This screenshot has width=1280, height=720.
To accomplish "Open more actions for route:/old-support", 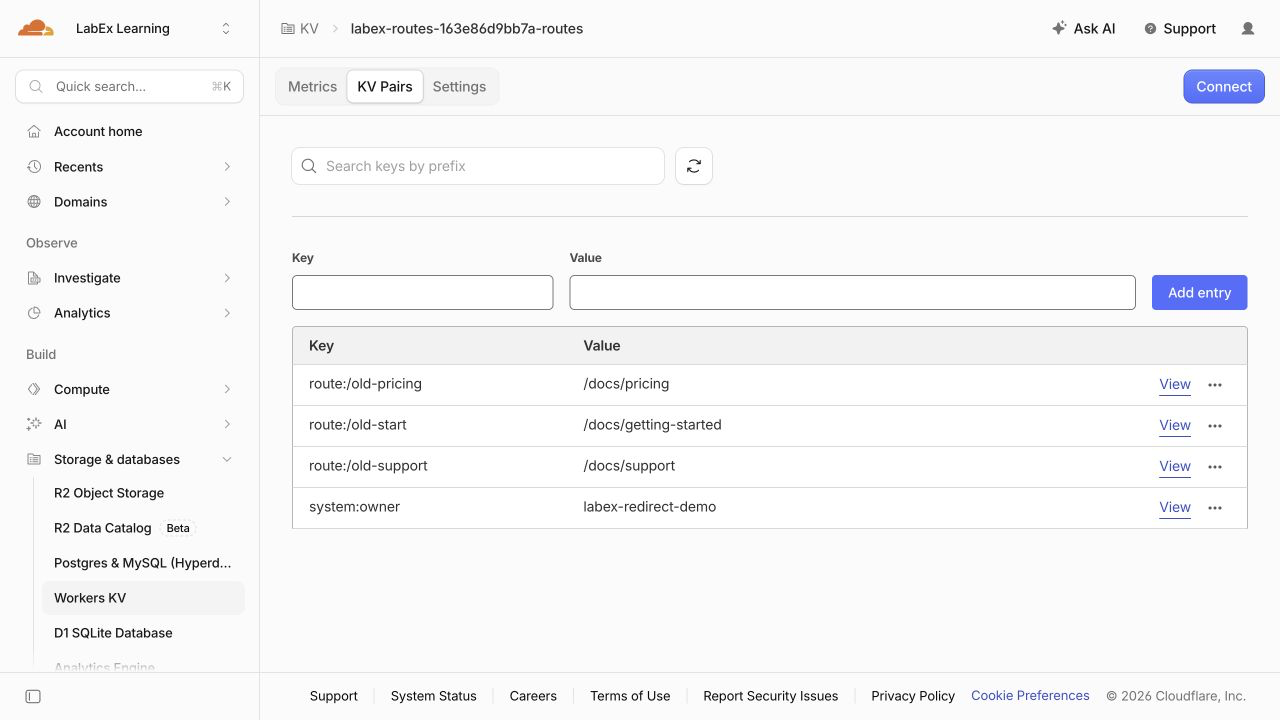I will pyautogui.click(x=1215, y=467).
